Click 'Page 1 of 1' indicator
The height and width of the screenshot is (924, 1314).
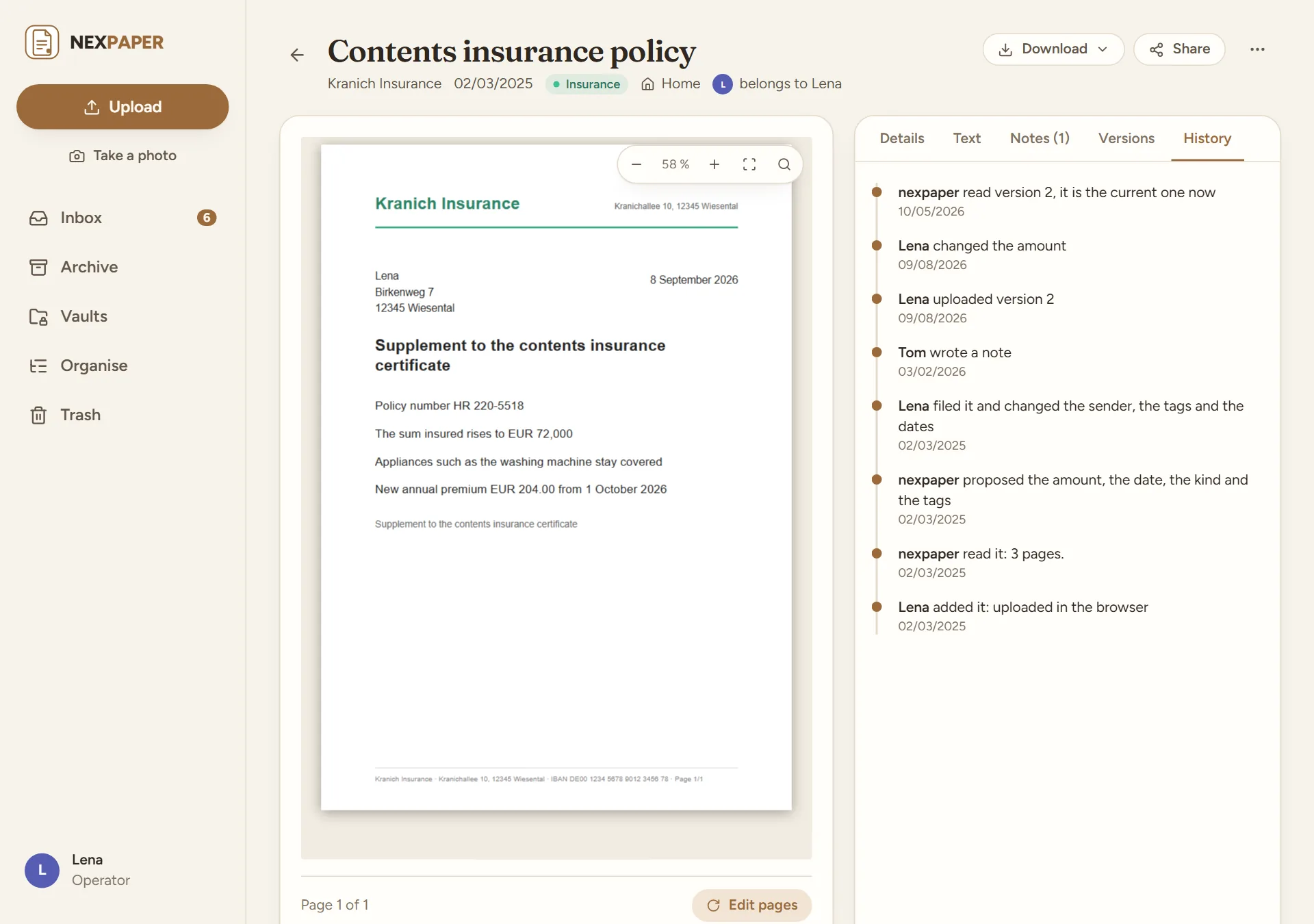(335, 905)
